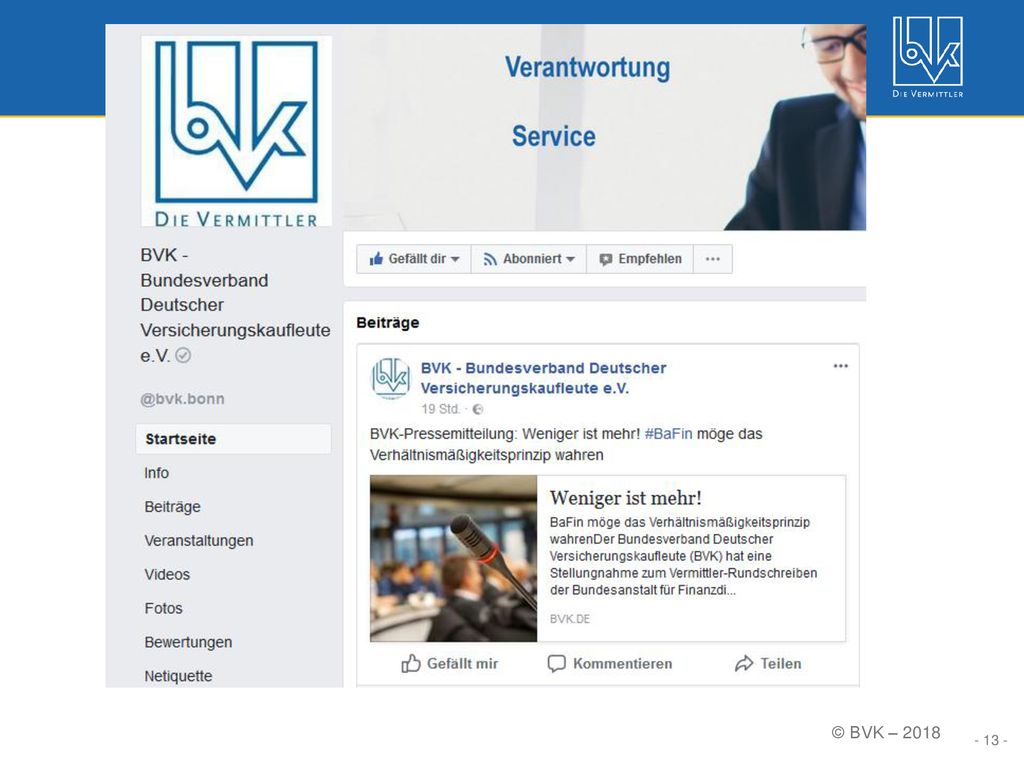
Task: Click the BVK post avatar icon
Action: tap(391, 377)
